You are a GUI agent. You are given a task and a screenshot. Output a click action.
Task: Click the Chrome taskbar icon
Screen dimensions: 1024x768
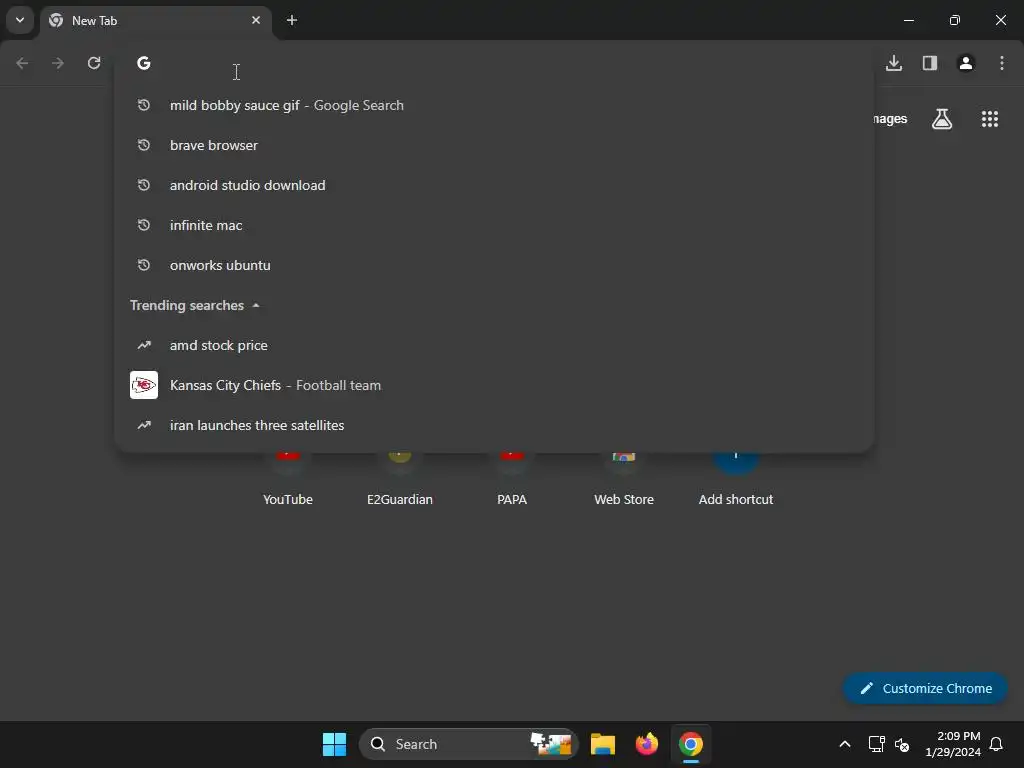690,744
